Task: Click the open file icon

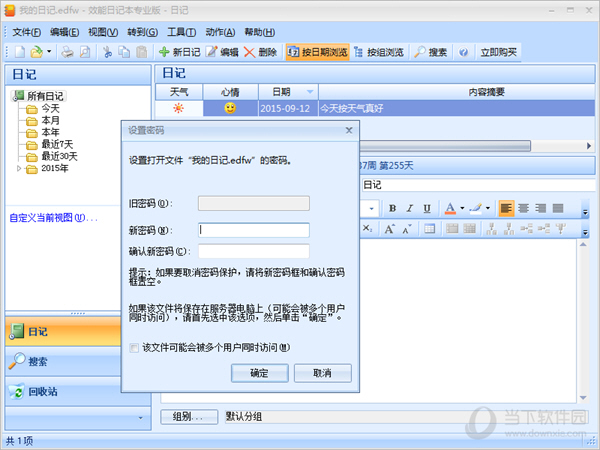Action: [x=37, y=52]
